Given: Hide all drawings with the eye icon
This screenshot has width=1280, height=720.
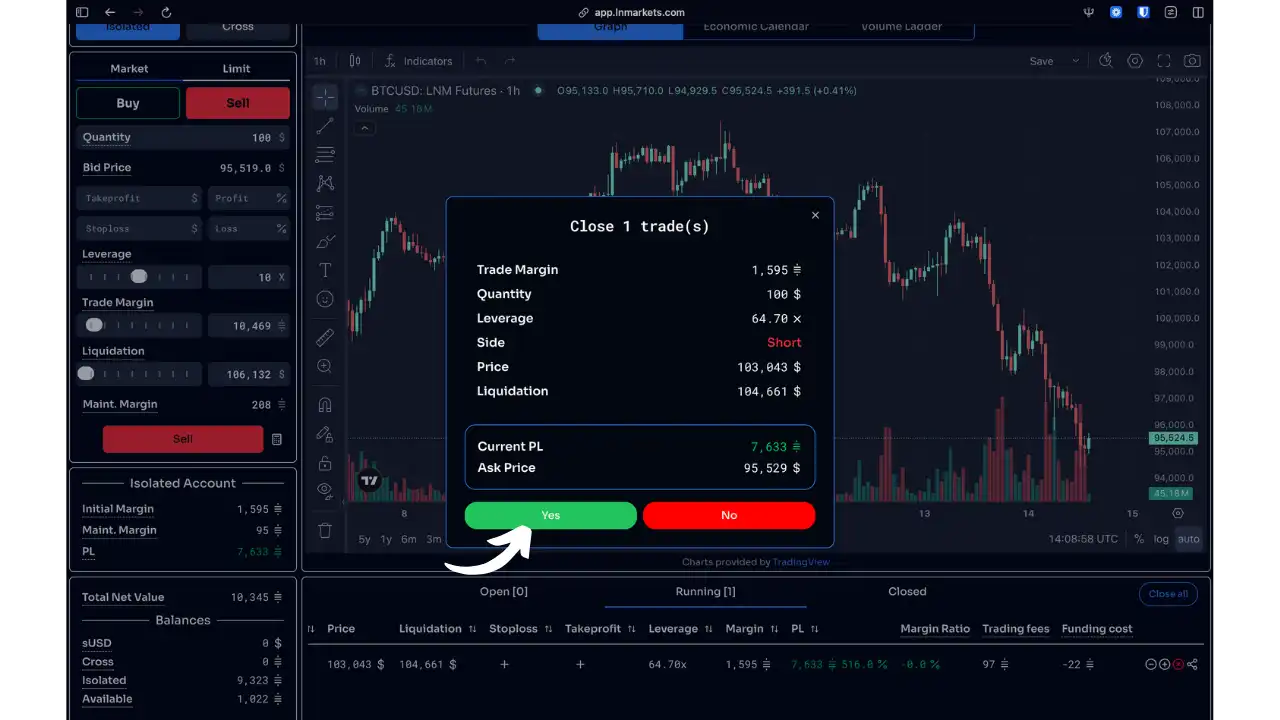Looking at the screenshot, I should [325, 490].
